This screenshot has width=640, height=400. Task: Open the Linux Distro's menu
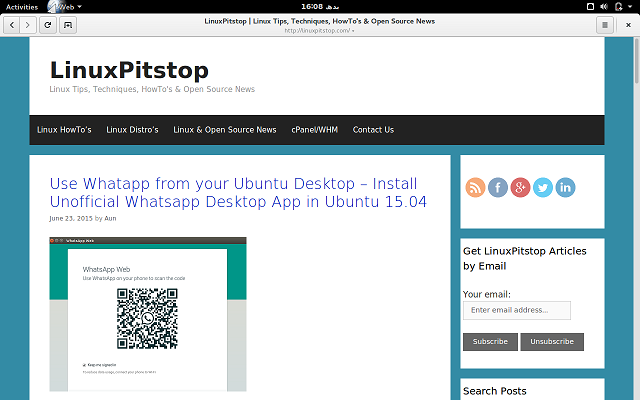click(132, 130)
